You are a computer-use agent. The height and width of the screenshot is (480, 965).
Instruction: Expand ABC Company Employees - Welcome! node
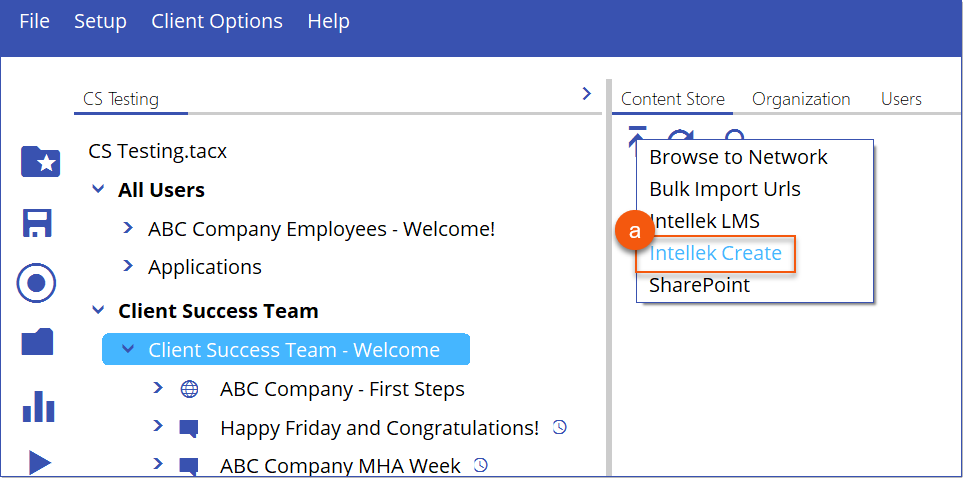(127, 228)
